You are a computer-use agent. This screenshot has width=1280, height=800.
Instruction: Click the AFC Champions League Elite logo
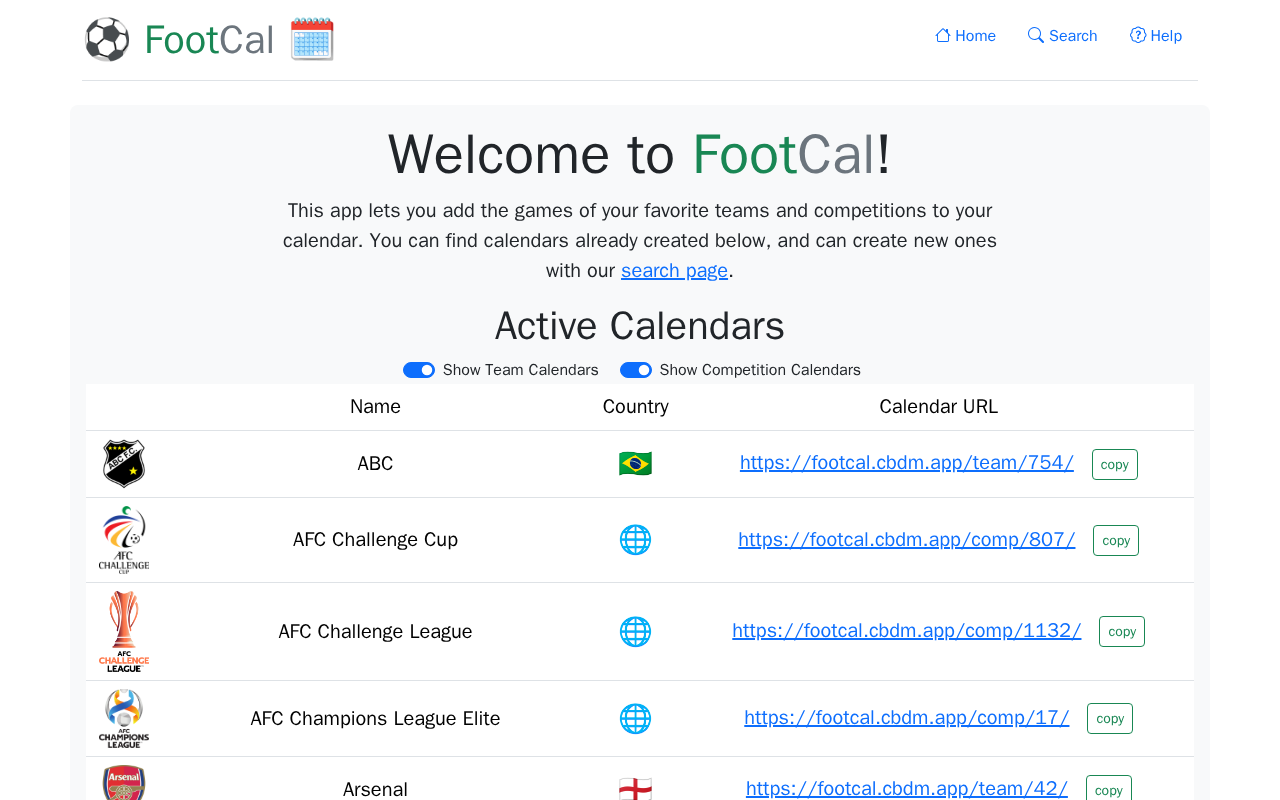pos(124,718)
